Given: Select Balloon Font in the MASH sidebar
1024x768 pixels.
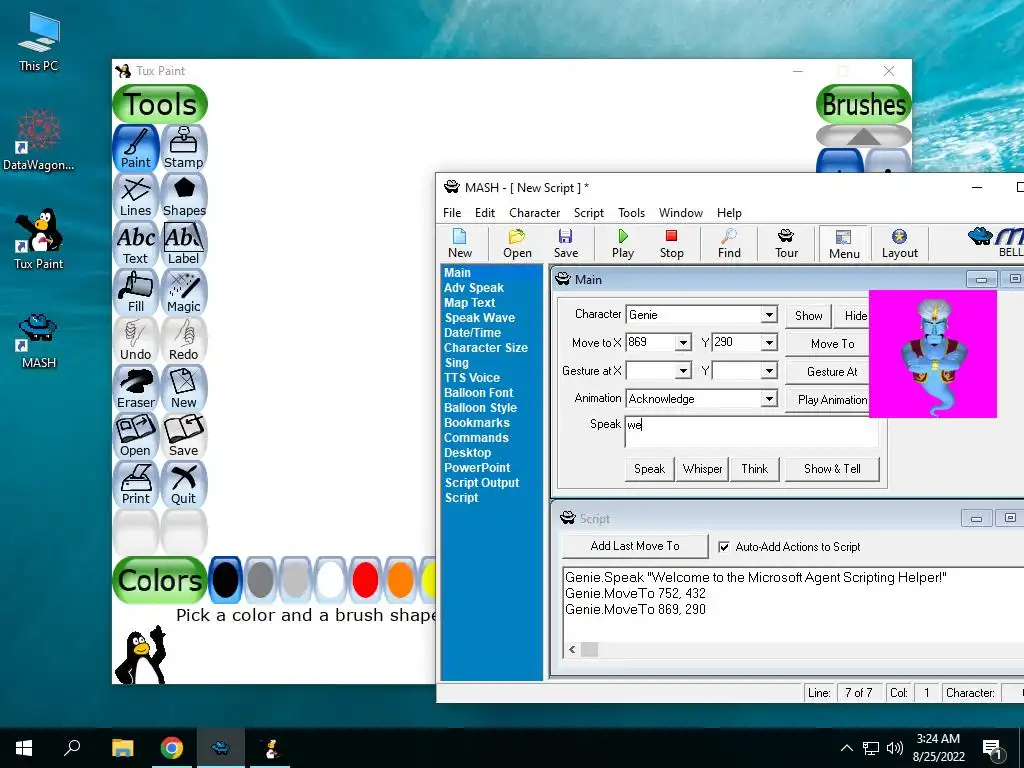Looking at the screenshot, I should click(x=479, y=393).
